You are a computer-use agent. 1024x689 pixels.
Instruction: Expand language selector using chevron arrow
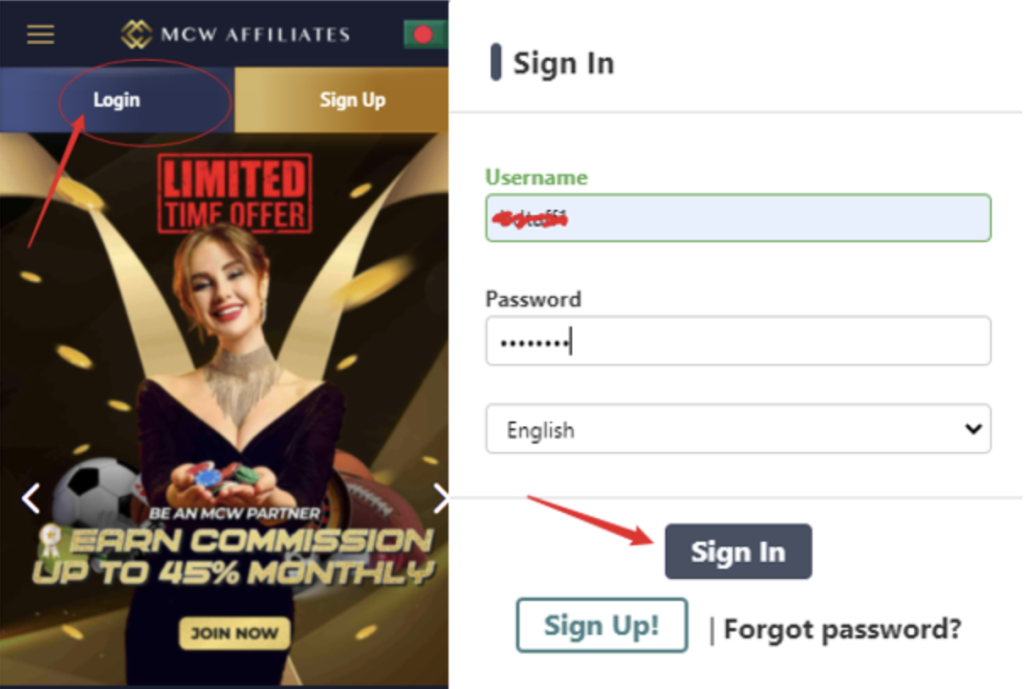972,429
